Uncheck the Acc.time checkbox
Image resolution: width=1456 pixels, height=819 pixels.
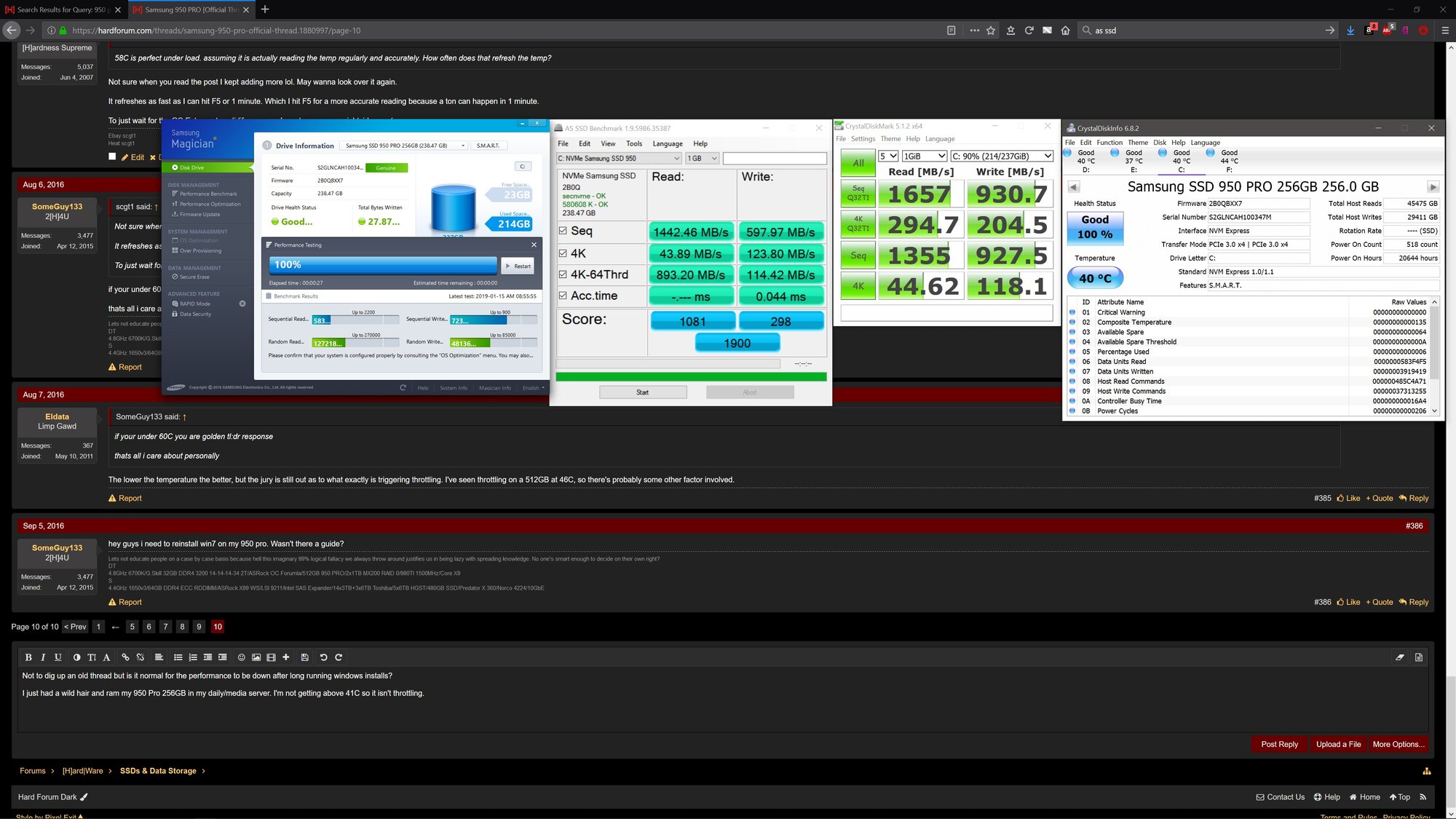(x=563, y=296)
